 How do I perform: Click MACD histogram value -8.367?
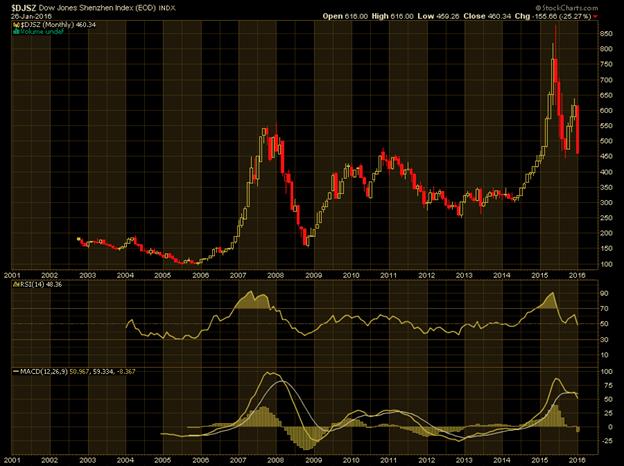(x=126, y=372)
